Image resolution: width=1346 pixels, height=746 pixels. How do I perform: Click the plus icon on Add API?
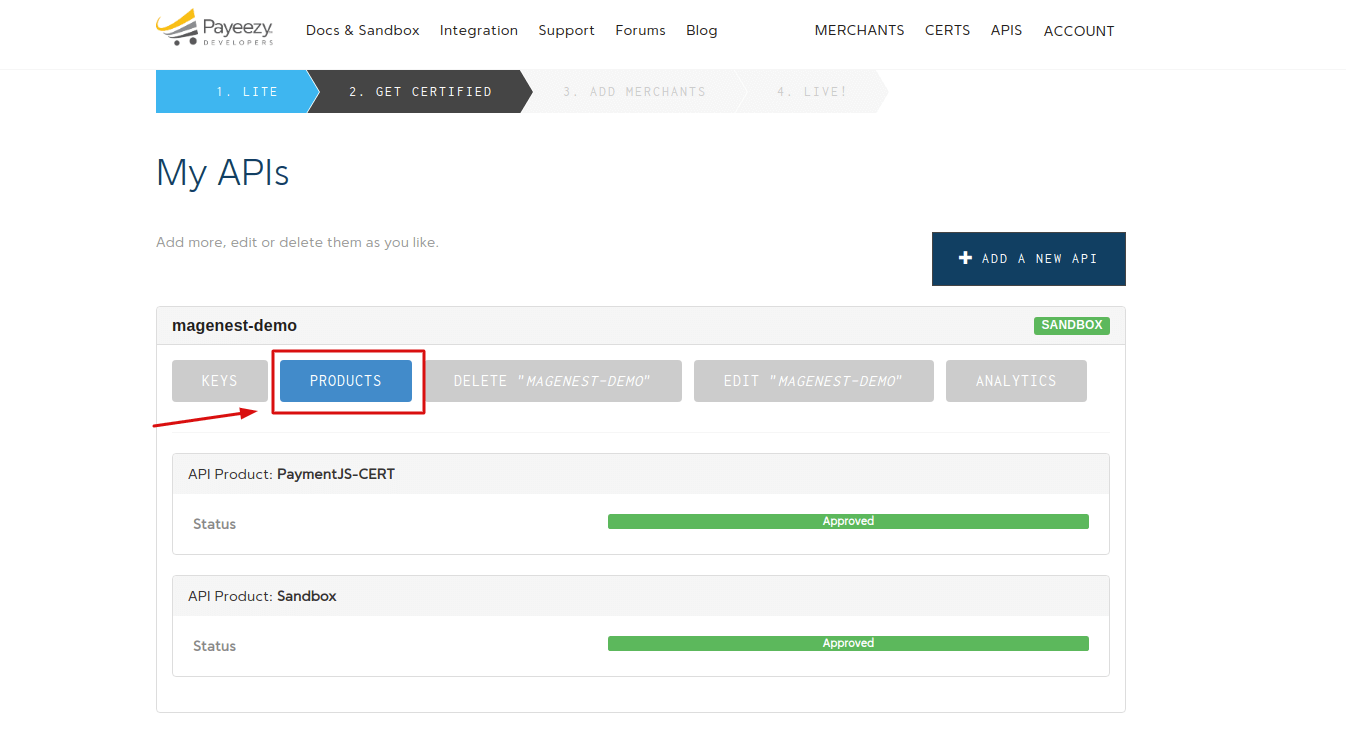coord(965,258)
